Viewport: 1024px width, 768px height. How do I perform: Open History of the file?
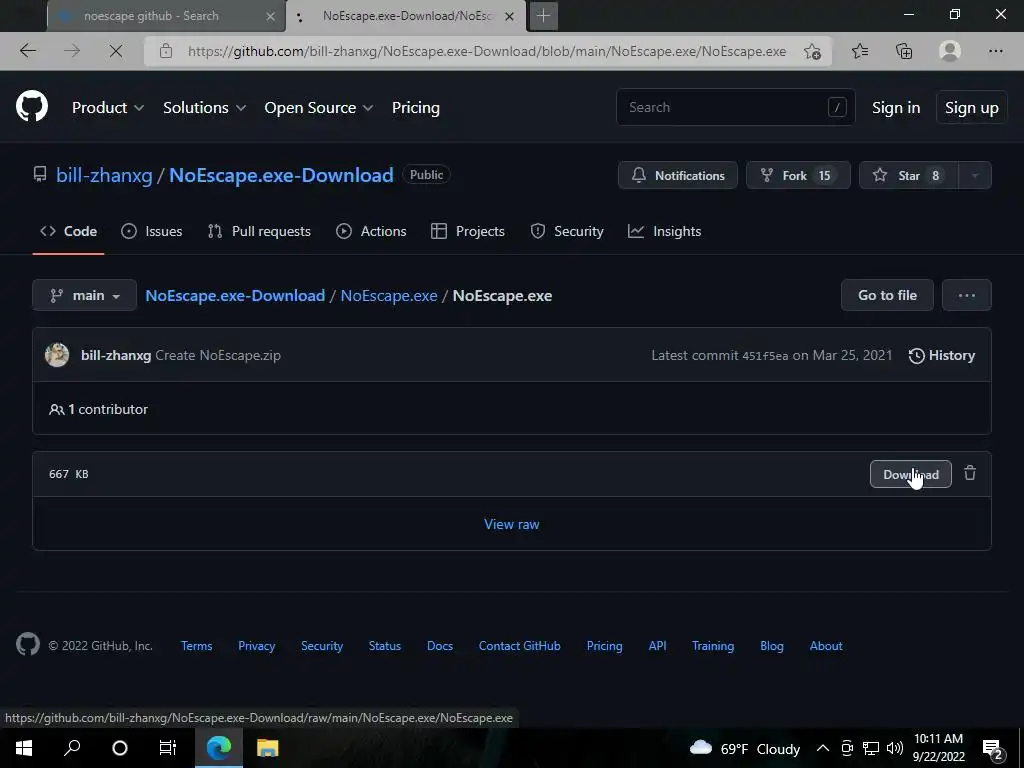(x=942, y=355)
